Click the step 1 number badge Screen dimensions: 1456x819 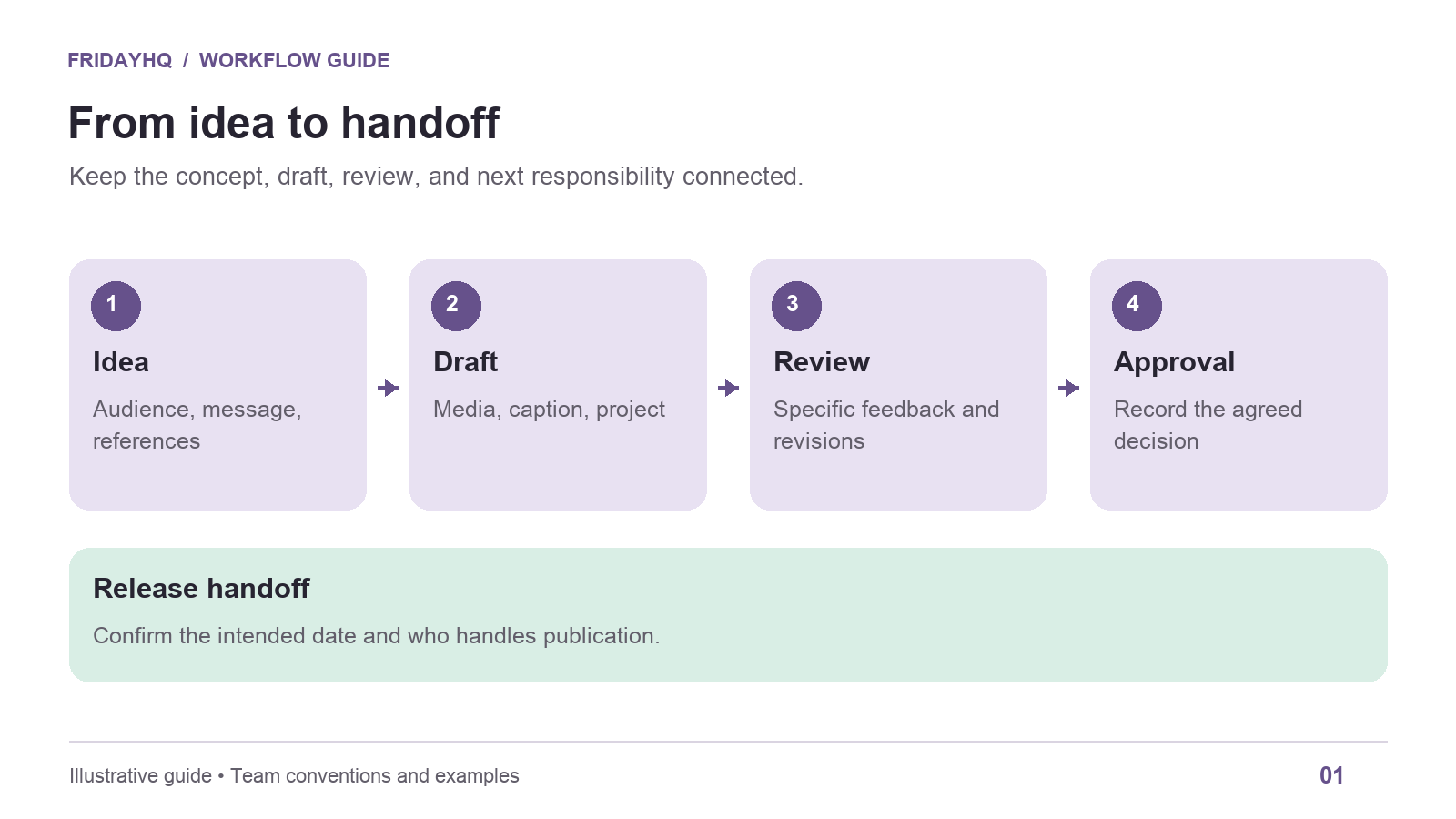point(116,306)
